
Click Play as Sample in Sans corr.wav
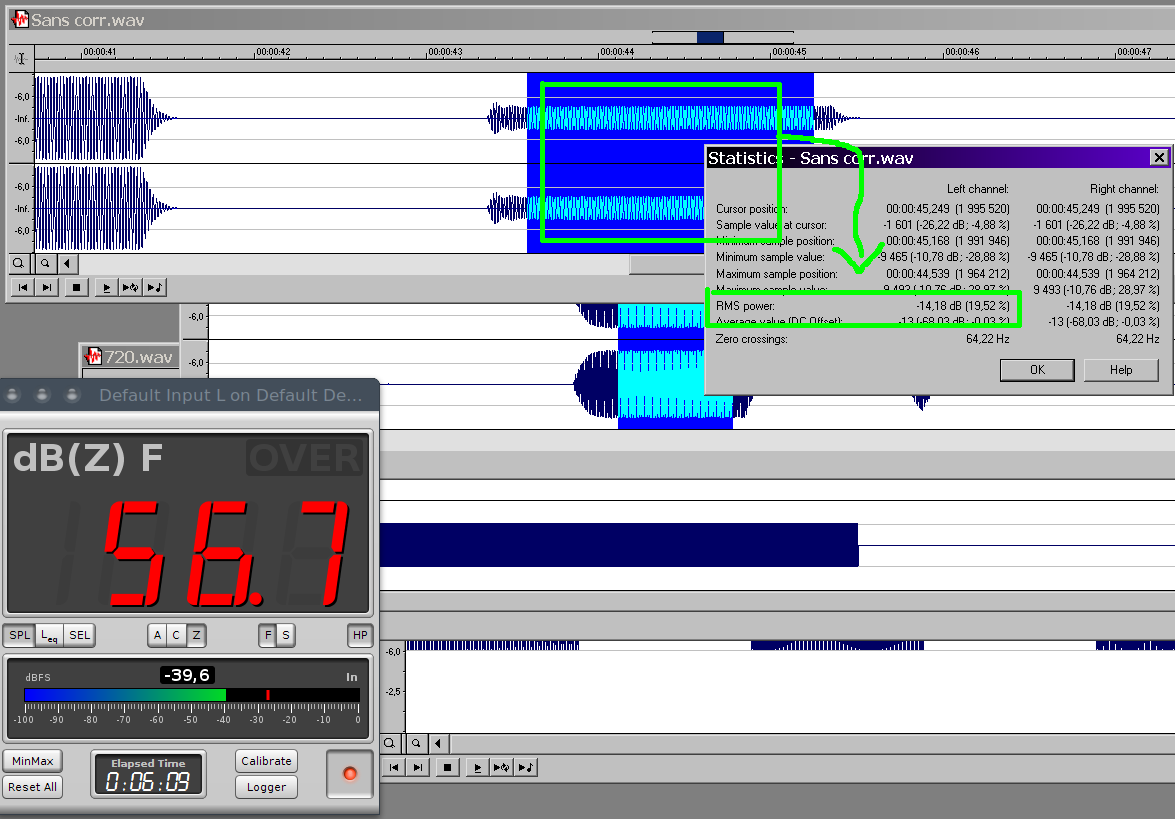pyautogui.click(x=155, y=288)
